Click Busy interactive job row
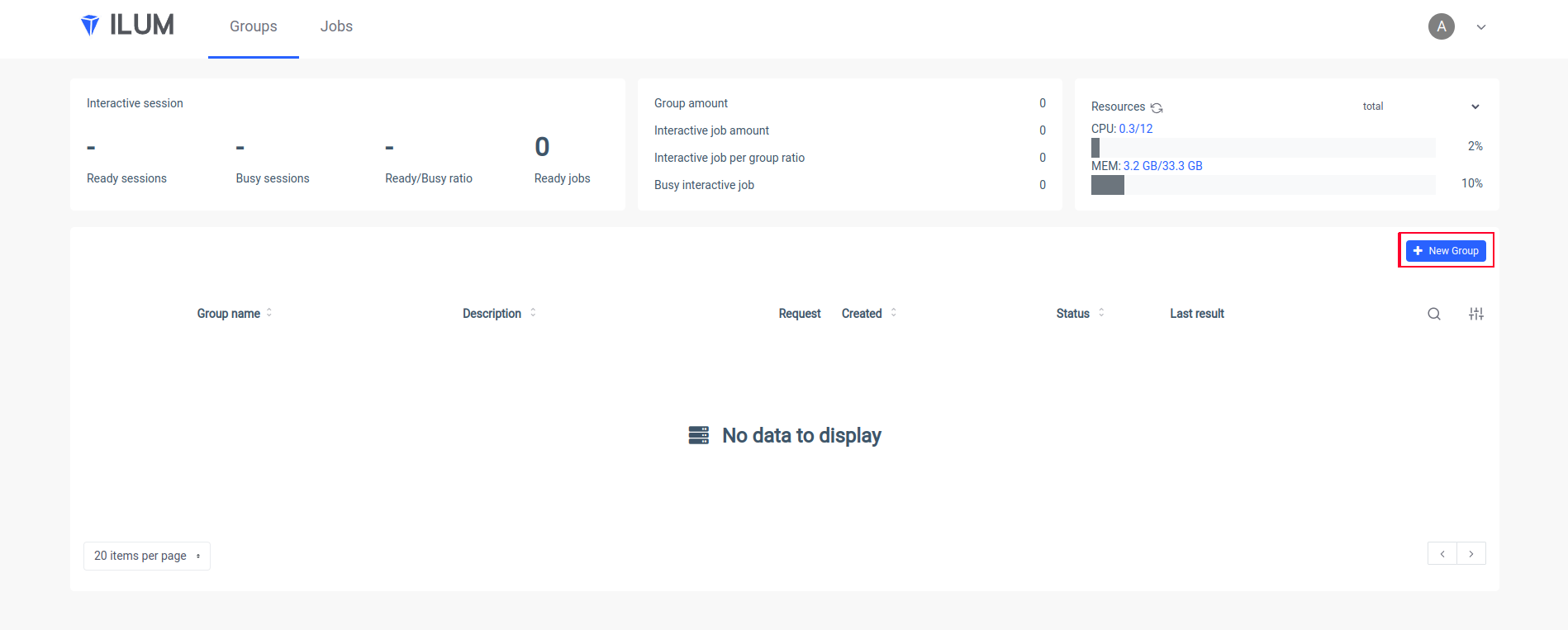 [850, 185]
